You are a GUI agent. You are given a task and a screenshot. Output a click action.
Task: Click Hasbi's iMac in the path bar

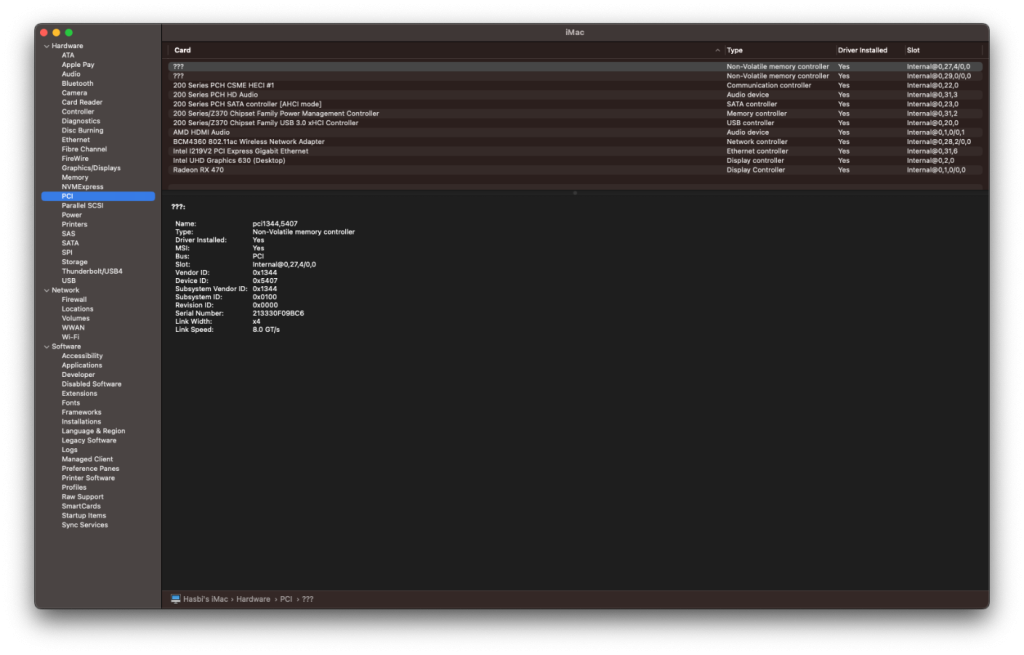click(206, 599)
